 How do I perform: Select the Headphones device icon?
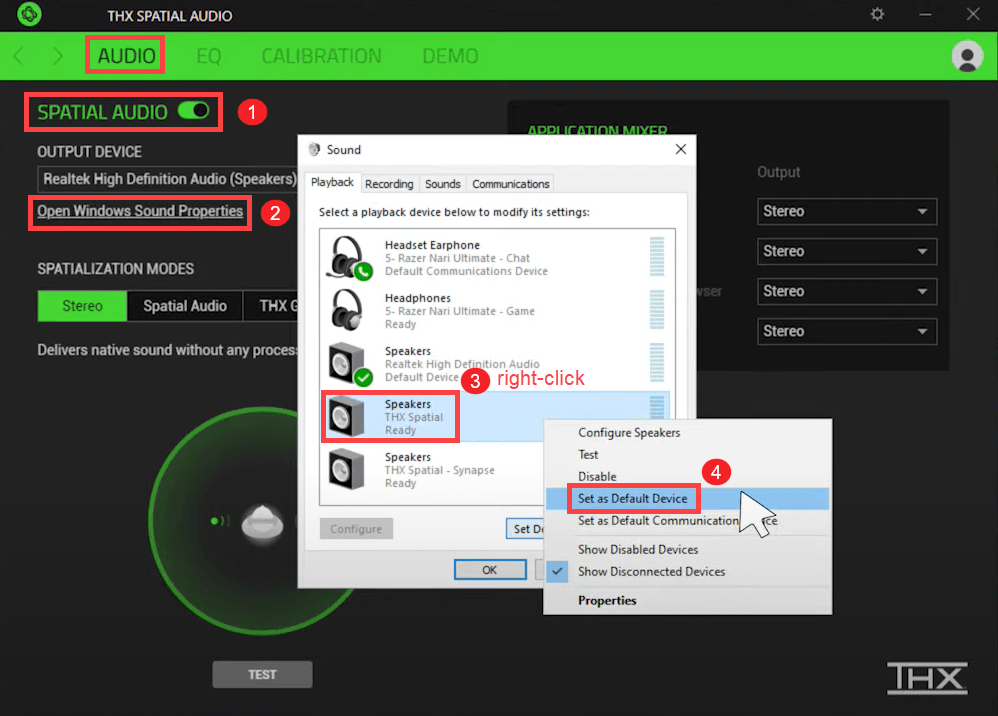click(x=347, y=311)
